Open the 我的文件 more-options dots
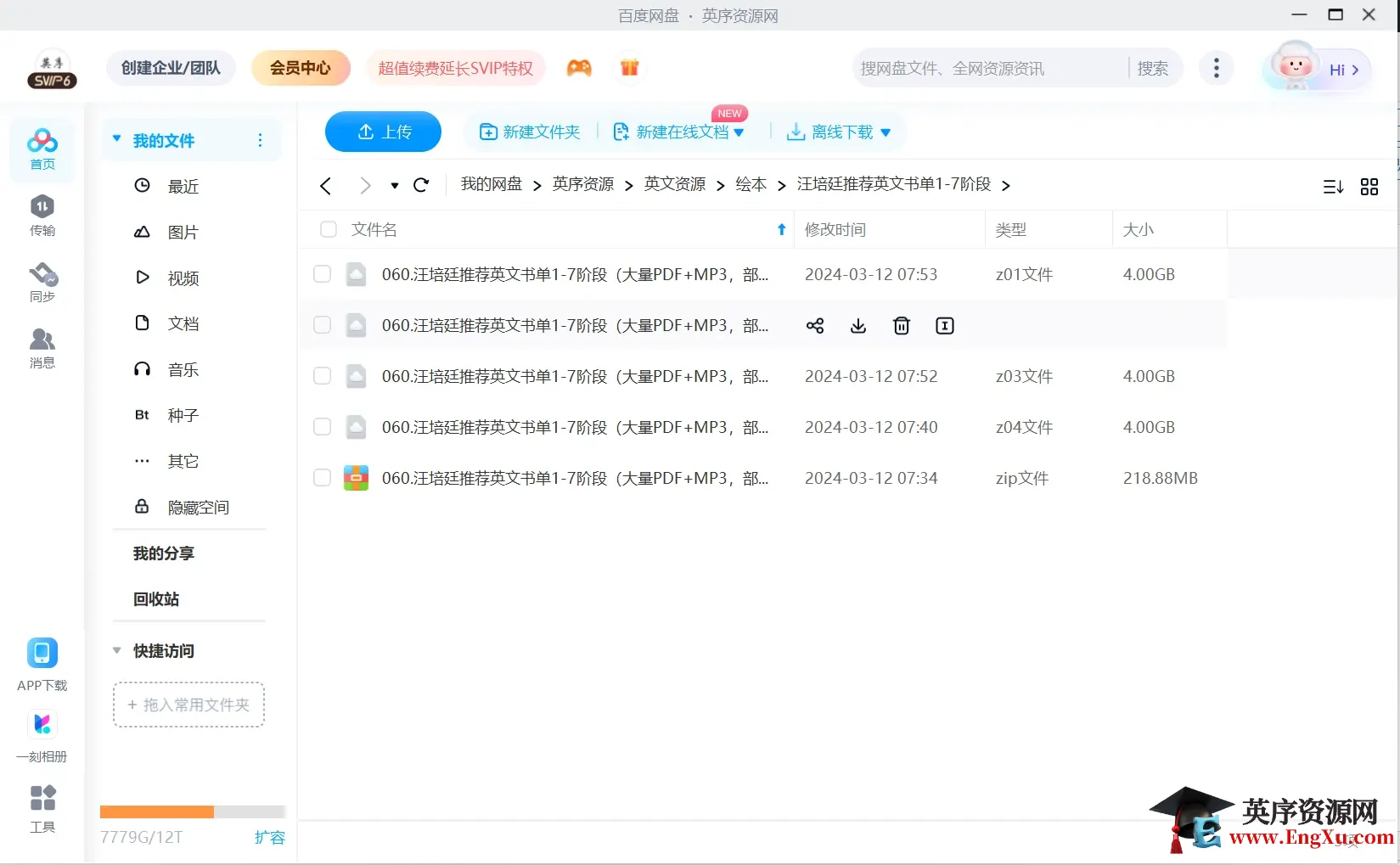The height and width of the screenshot is (865, 1400). 260,140
